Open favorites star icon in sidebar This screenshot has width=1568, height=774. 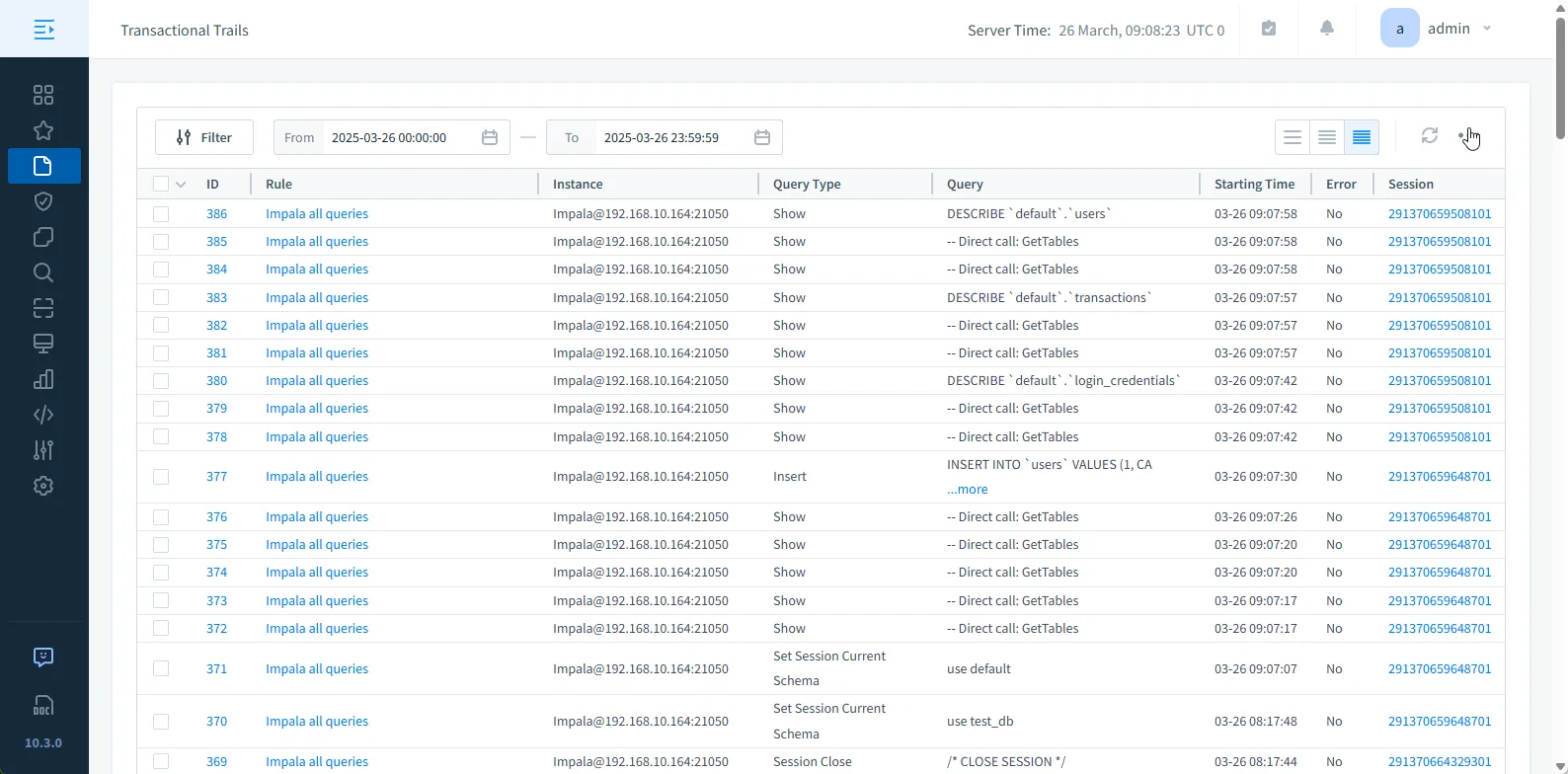43,130
